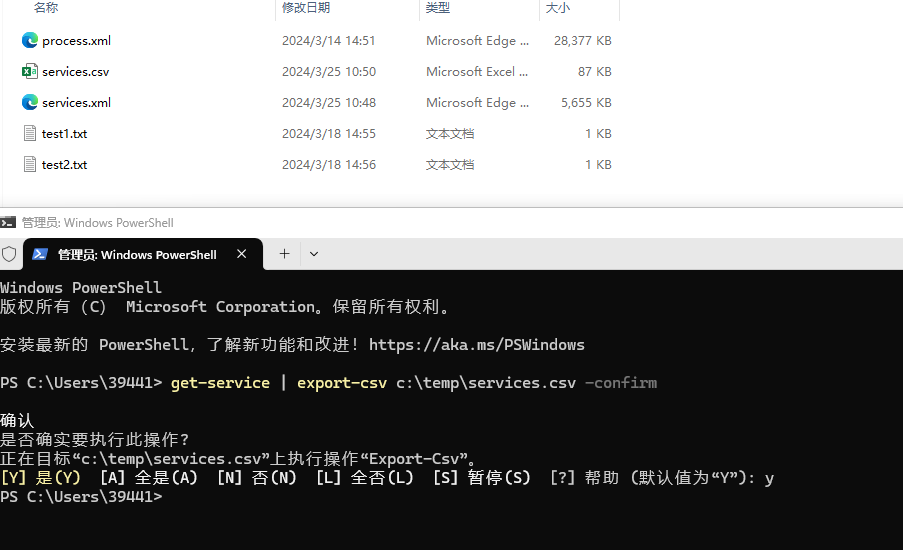Select the services.csv Excel file icon
This screenshot has height=550, width=903.
(x=30, y=71)
